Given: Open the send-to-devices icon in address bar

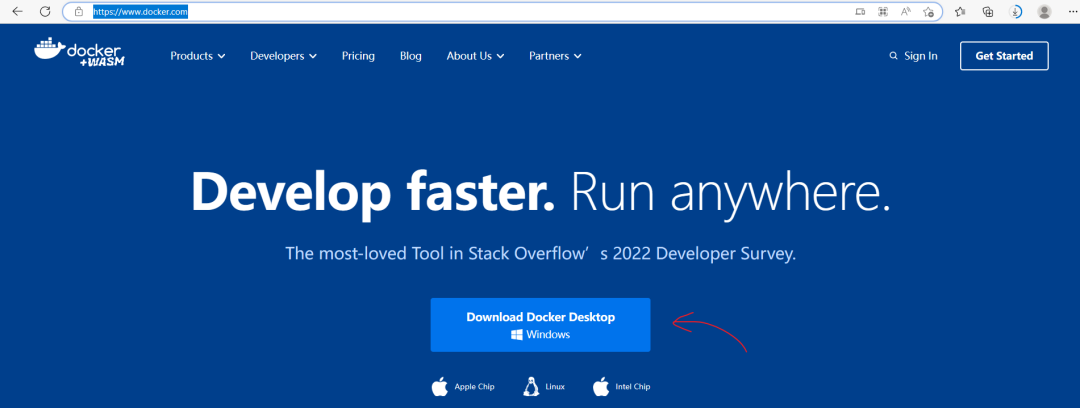Looking at the screenshot, I should coord(860,12).
